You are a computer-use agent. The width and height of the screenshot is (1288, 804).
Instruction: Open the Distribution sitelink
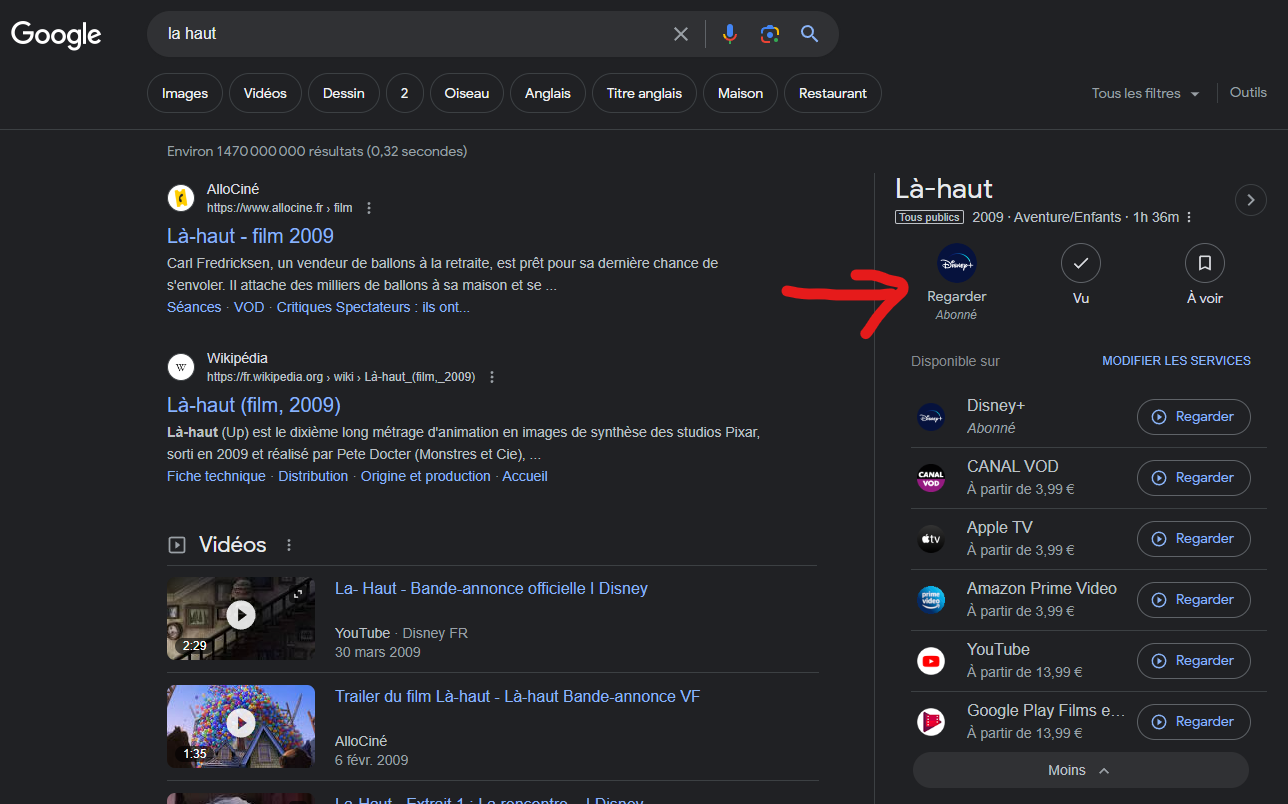click(313, 476)
